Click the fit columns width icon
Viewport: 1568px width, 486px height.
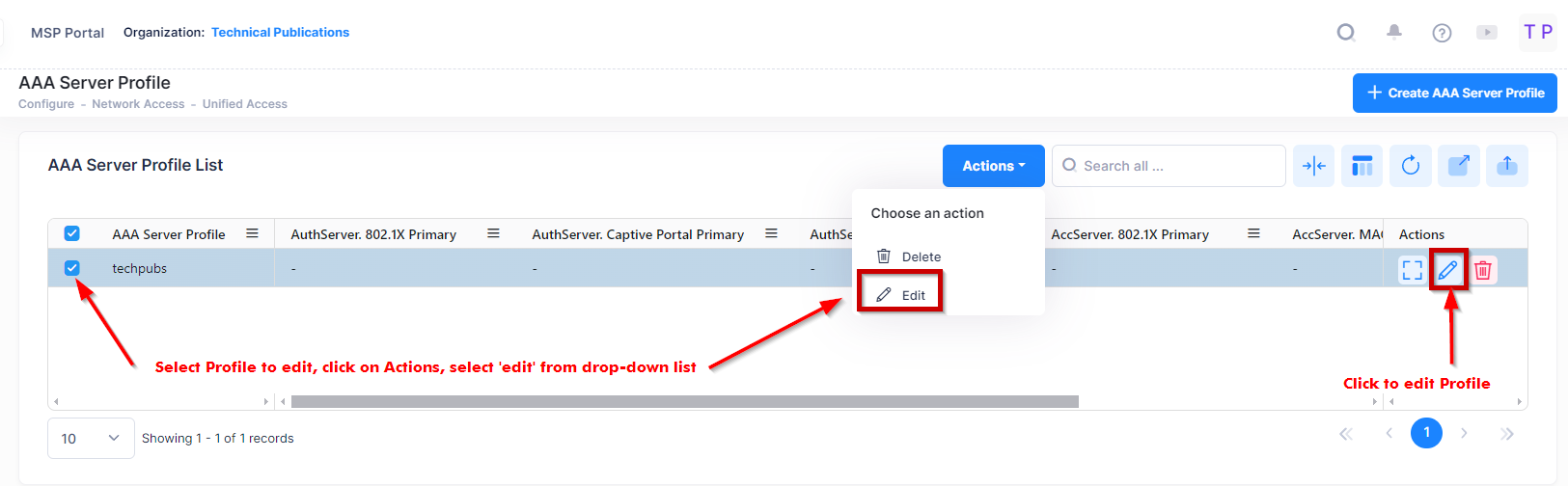(x=1314, y=166)
